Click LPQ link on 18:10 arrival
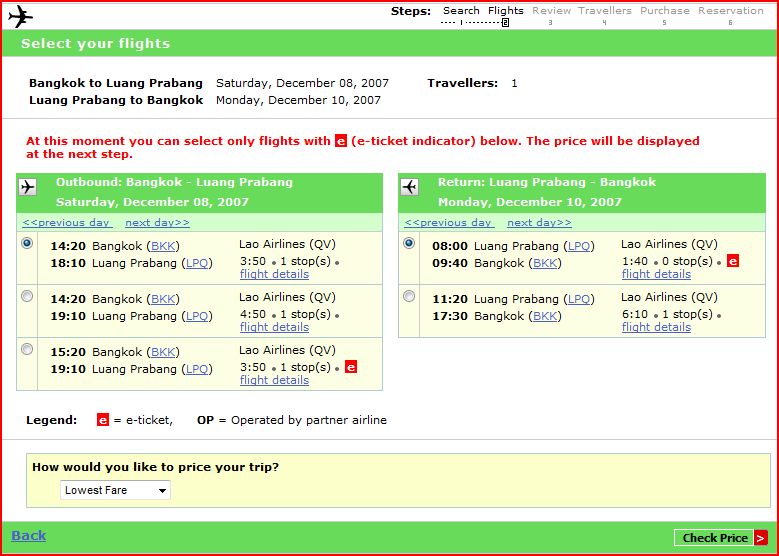 point(197,263)
